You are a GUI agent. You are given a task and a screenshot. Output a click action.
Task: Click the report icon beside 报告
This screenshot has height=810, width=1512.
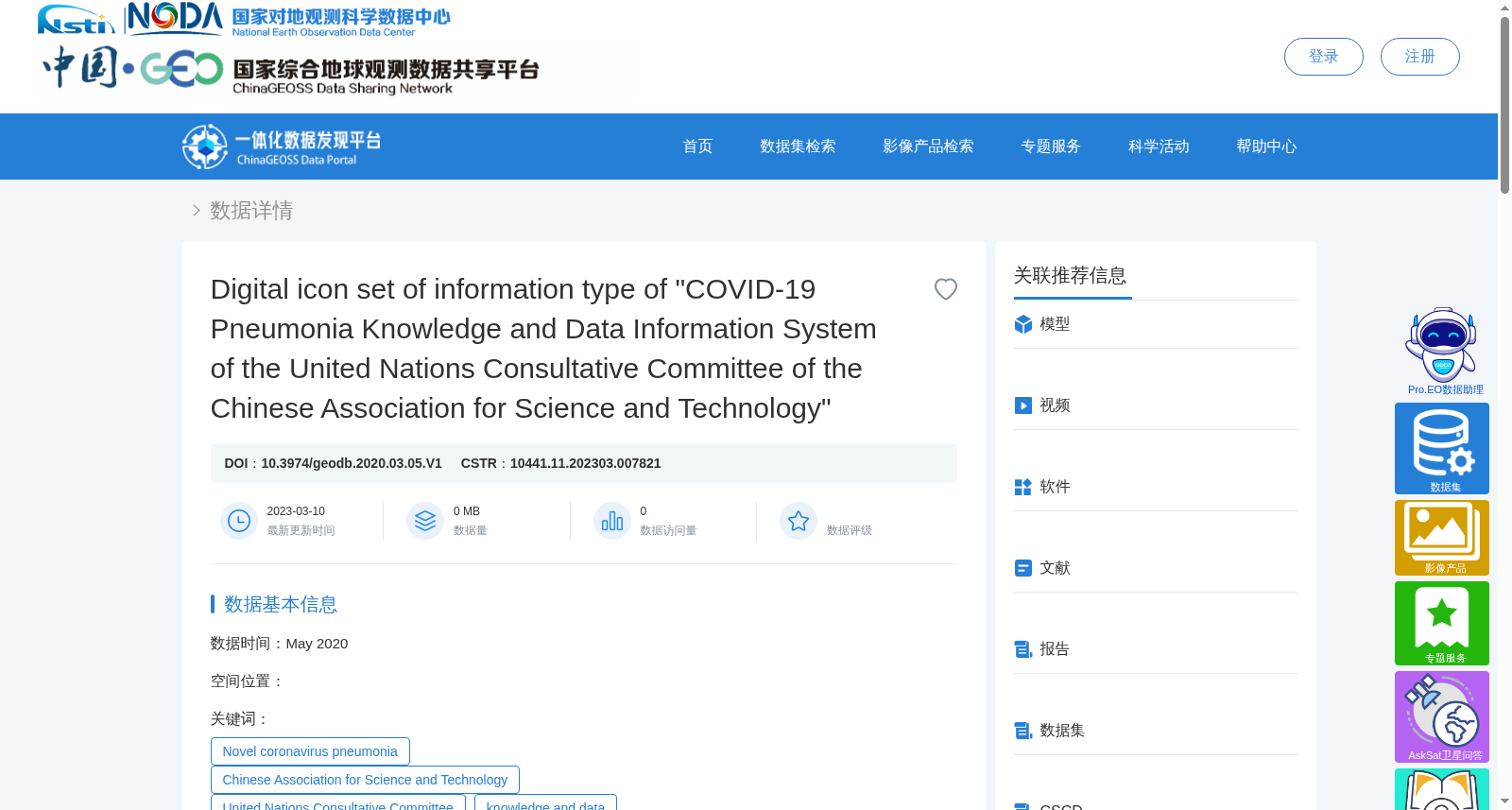(x=1022, y=649)
